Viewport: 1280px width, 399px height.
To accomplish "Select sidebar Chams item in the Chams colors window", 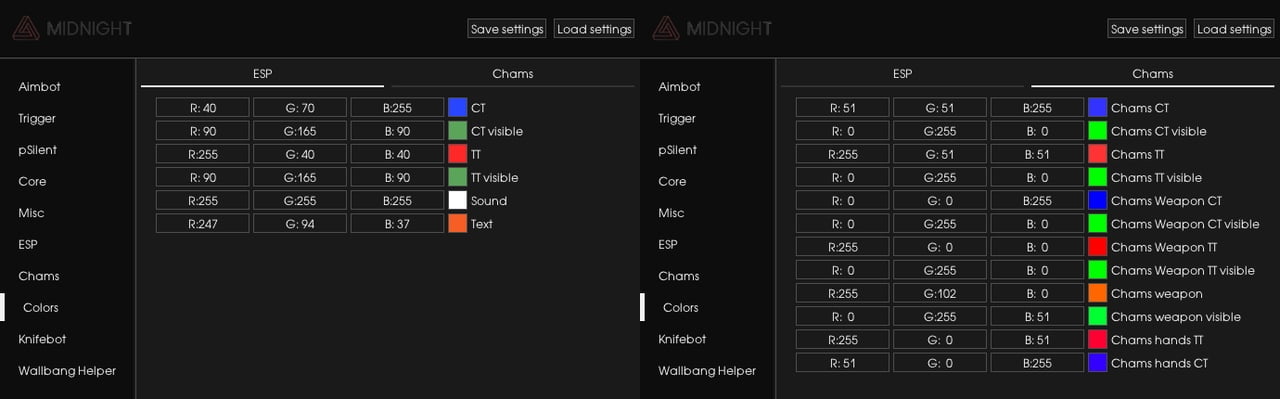I will 678,276.
